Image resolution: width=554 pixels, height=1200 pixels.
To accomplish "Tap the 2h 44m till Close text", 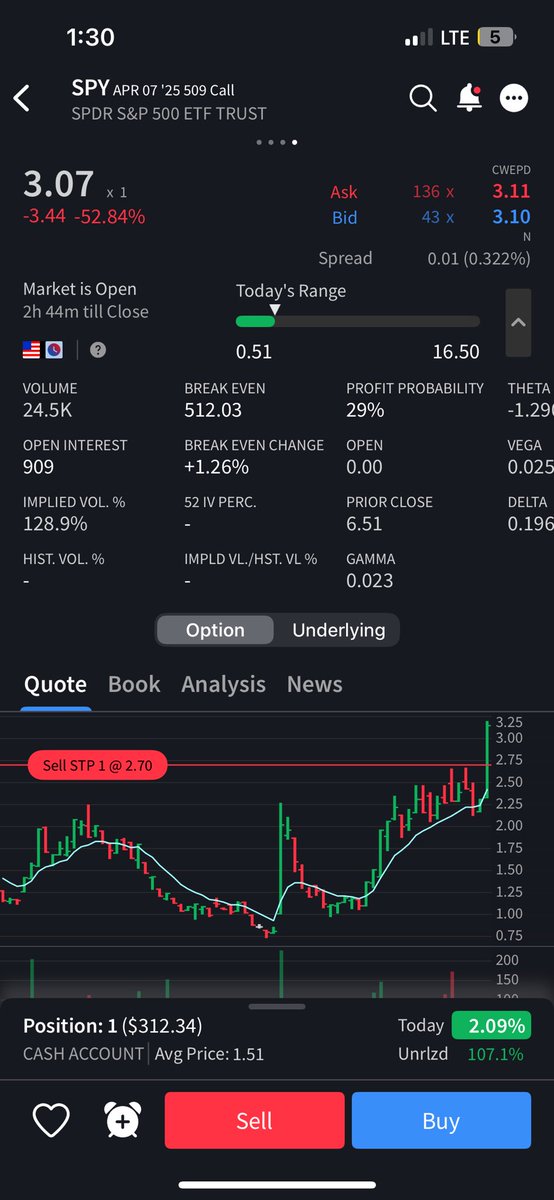I will (86, 312).
